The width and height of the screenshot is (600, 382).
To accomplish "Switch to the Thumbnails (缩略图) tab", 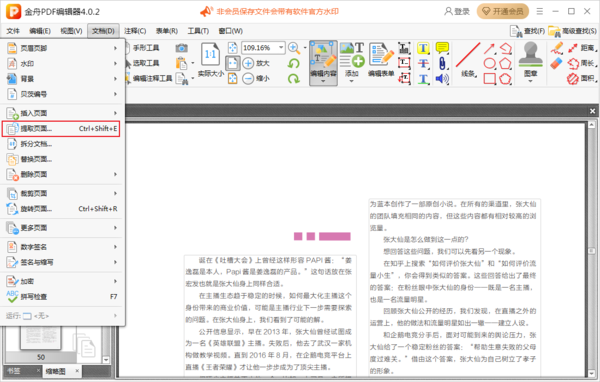I will click(x=56, y=371).
